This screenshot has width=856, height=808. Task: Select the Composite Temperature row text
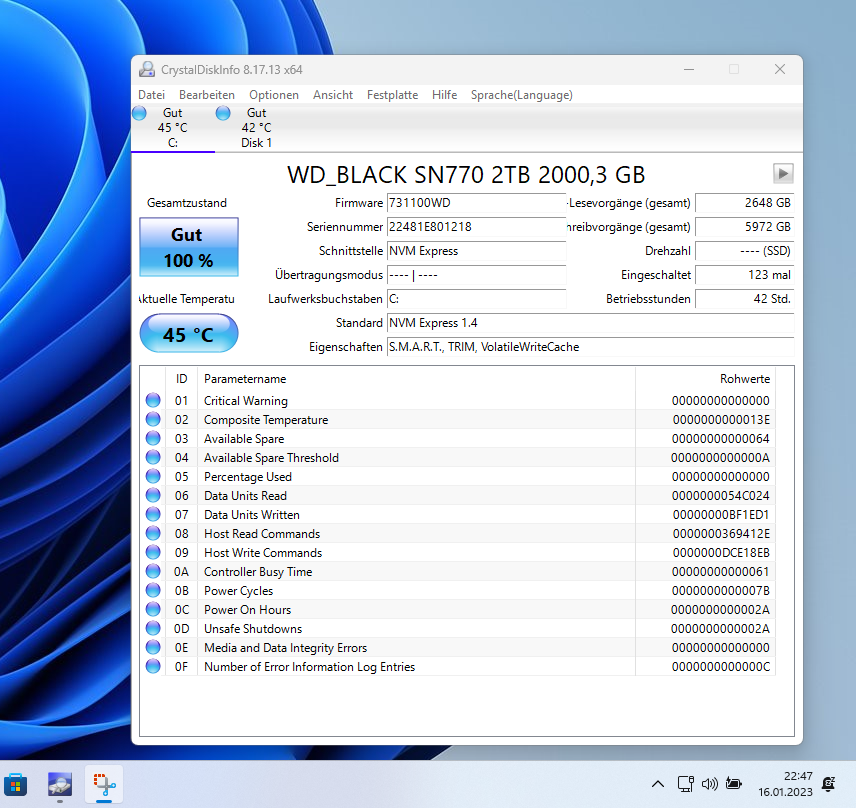click(266, 420)
